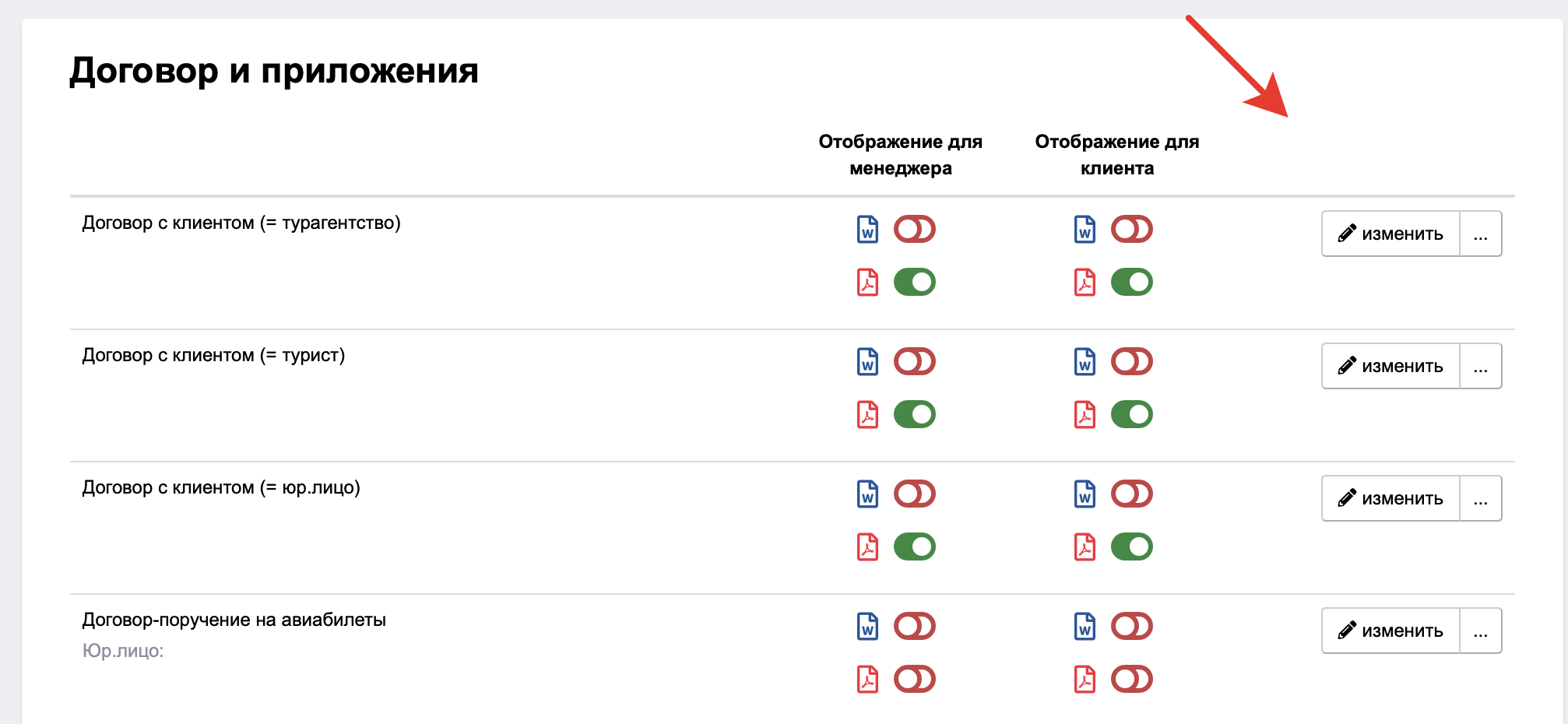Open client Word file for авиабилеты договор-поручение
1568x724 pixels.
click(1085, 627)
